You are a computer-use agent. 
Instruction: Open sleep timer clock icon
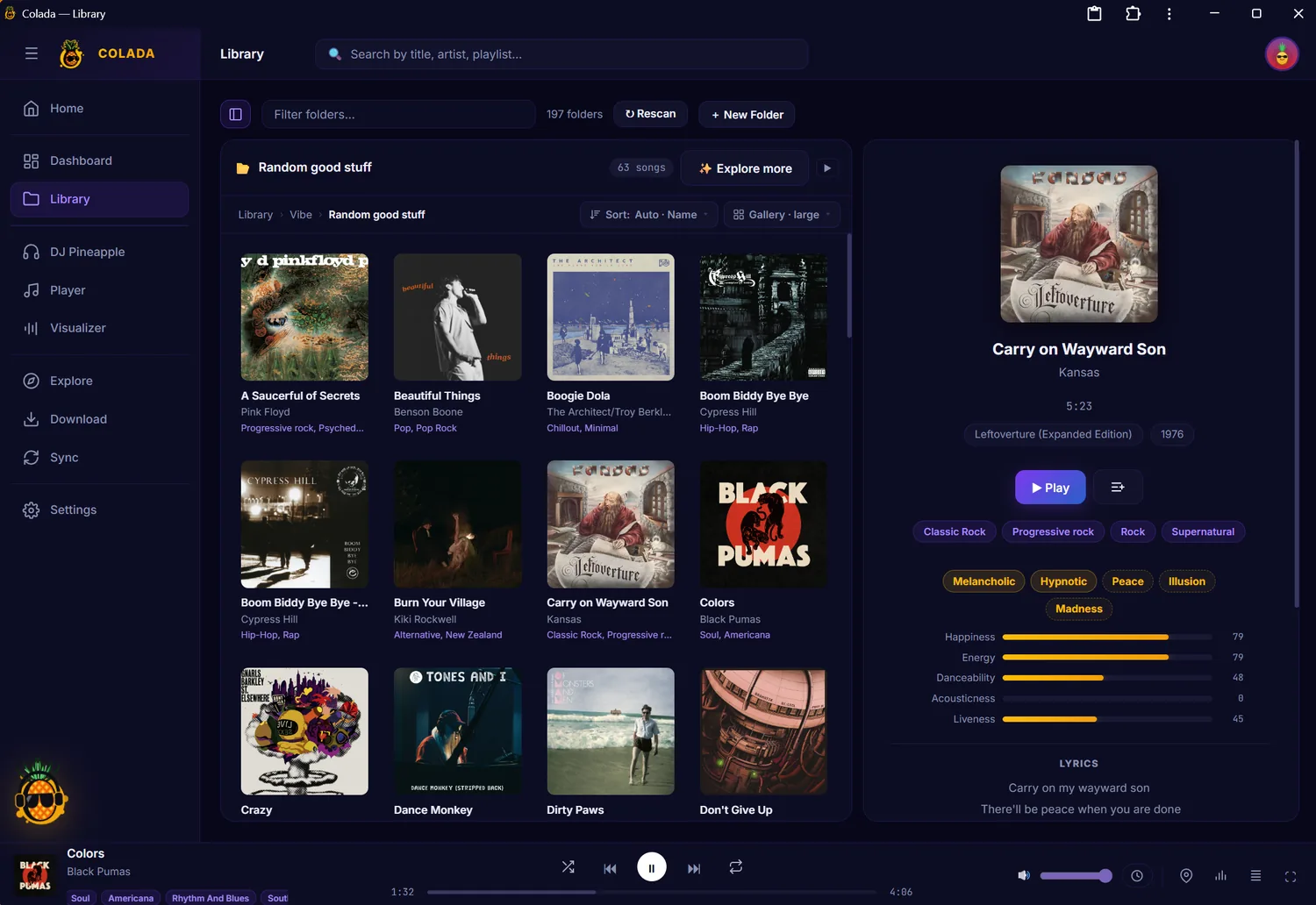[1137, 876]
